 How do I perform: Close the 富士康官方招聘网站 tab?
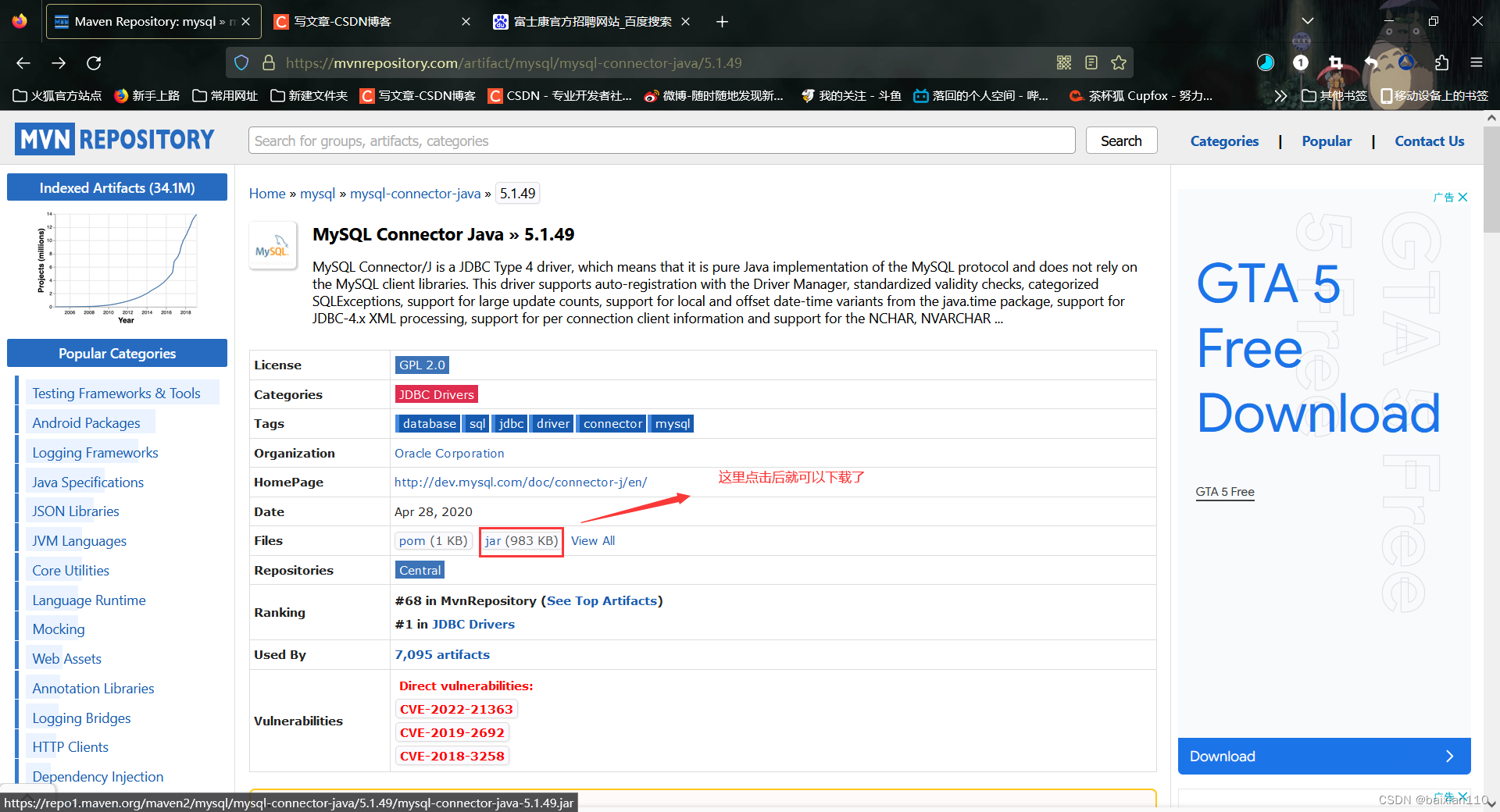(x=685, y=22)
